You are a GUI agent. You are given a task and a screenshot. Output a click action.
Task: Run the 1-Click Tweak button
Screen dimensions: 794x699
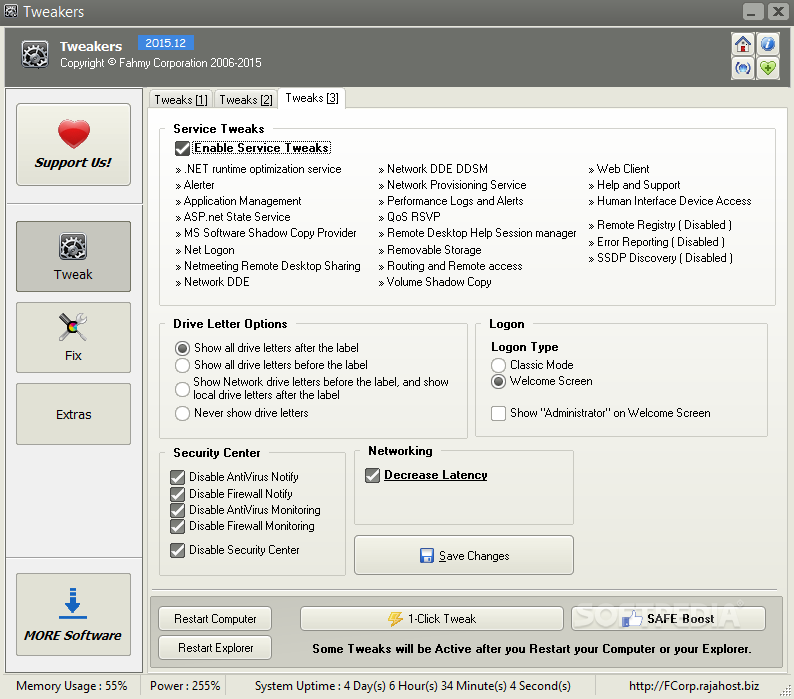click(432, 618)
